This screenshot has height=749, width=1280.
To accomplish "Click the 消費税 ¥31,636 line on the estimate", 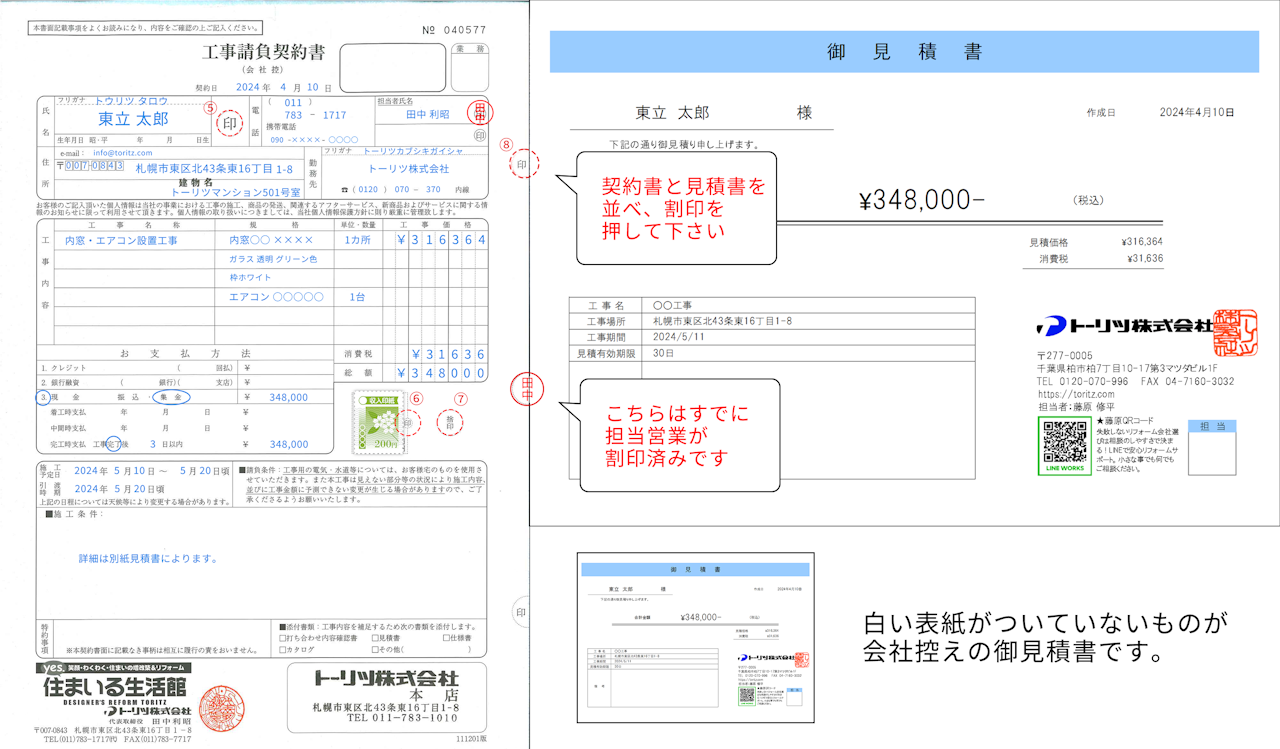I will [1103, 259].
